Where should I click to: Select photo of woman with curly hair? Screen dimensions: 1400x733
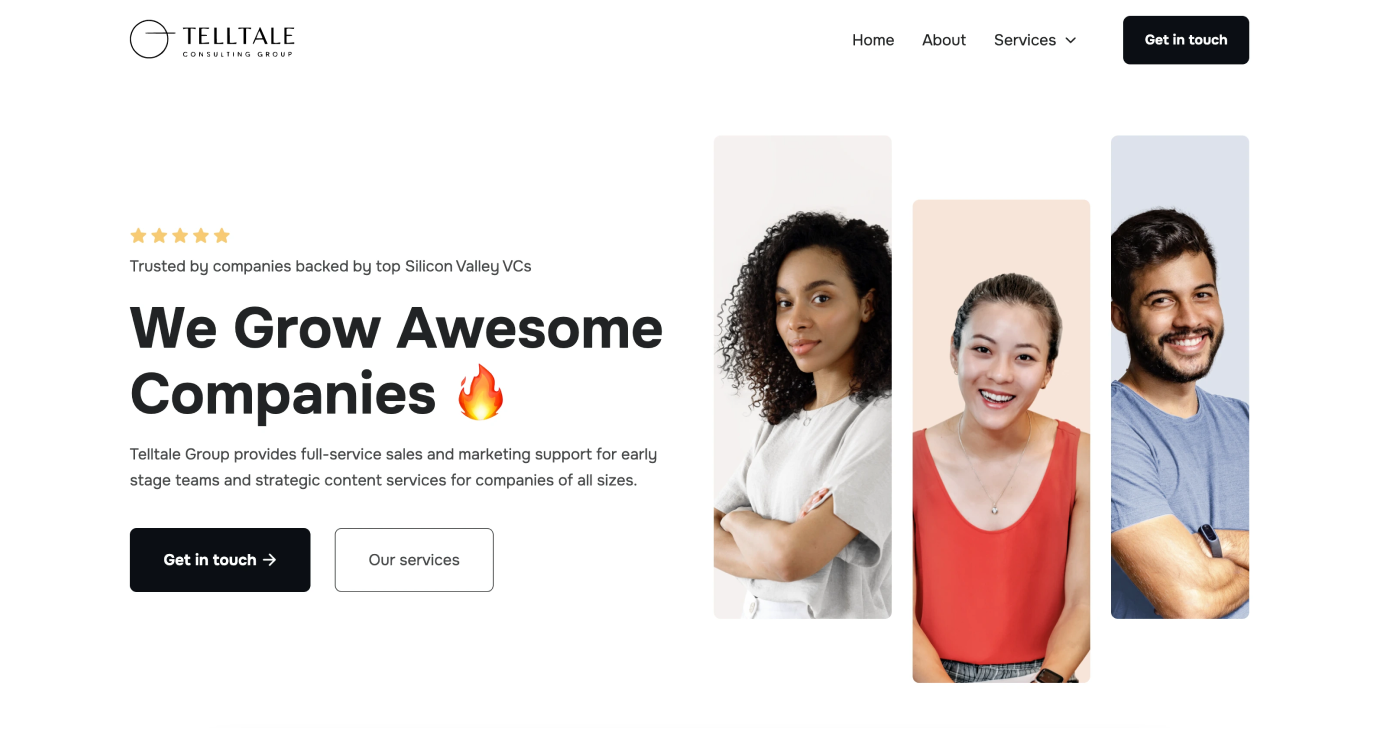(x=803, y=377)
